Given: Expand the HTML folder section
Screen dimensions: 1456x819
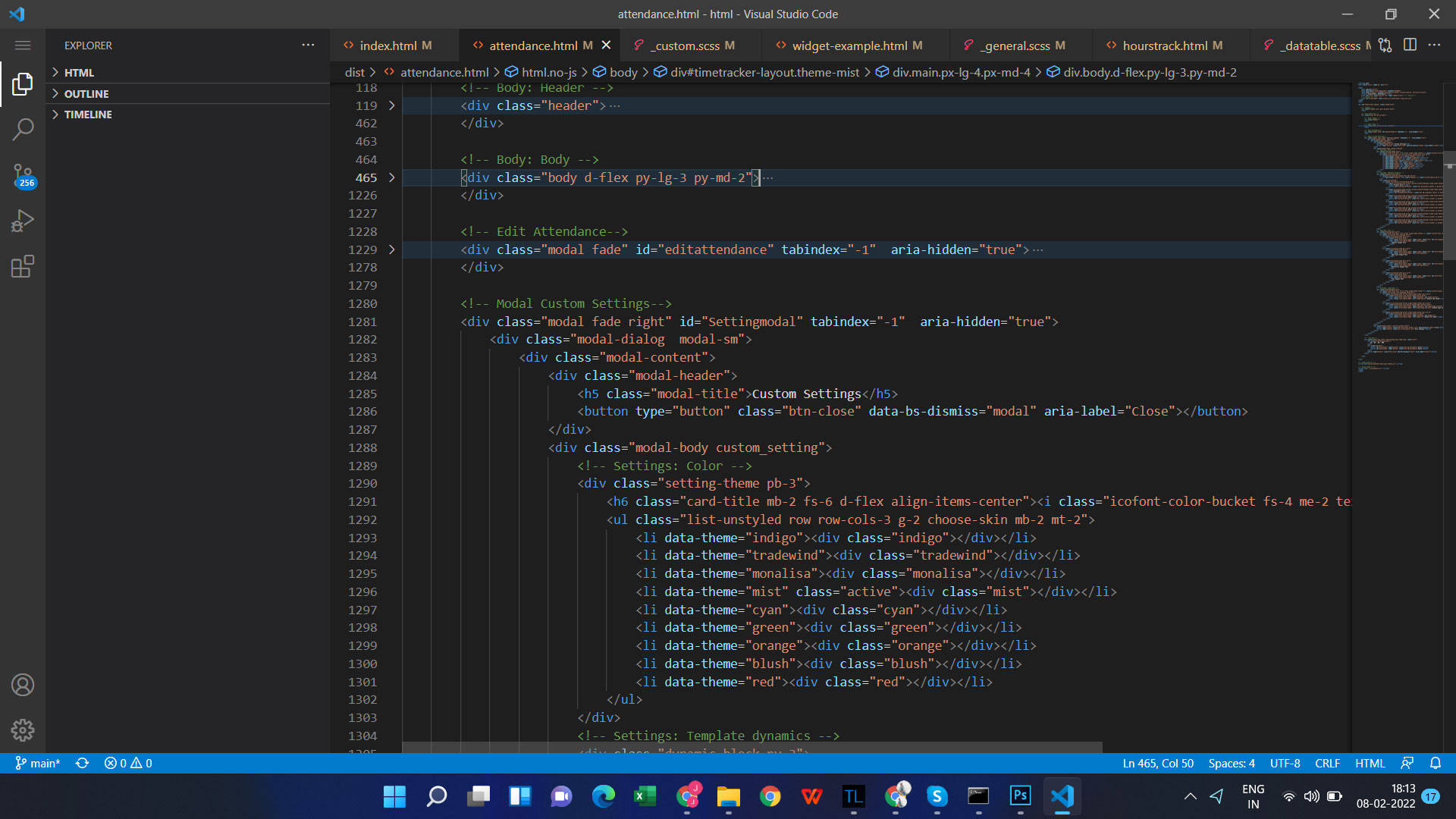Looking at the screenshot, I should point(79,73).
